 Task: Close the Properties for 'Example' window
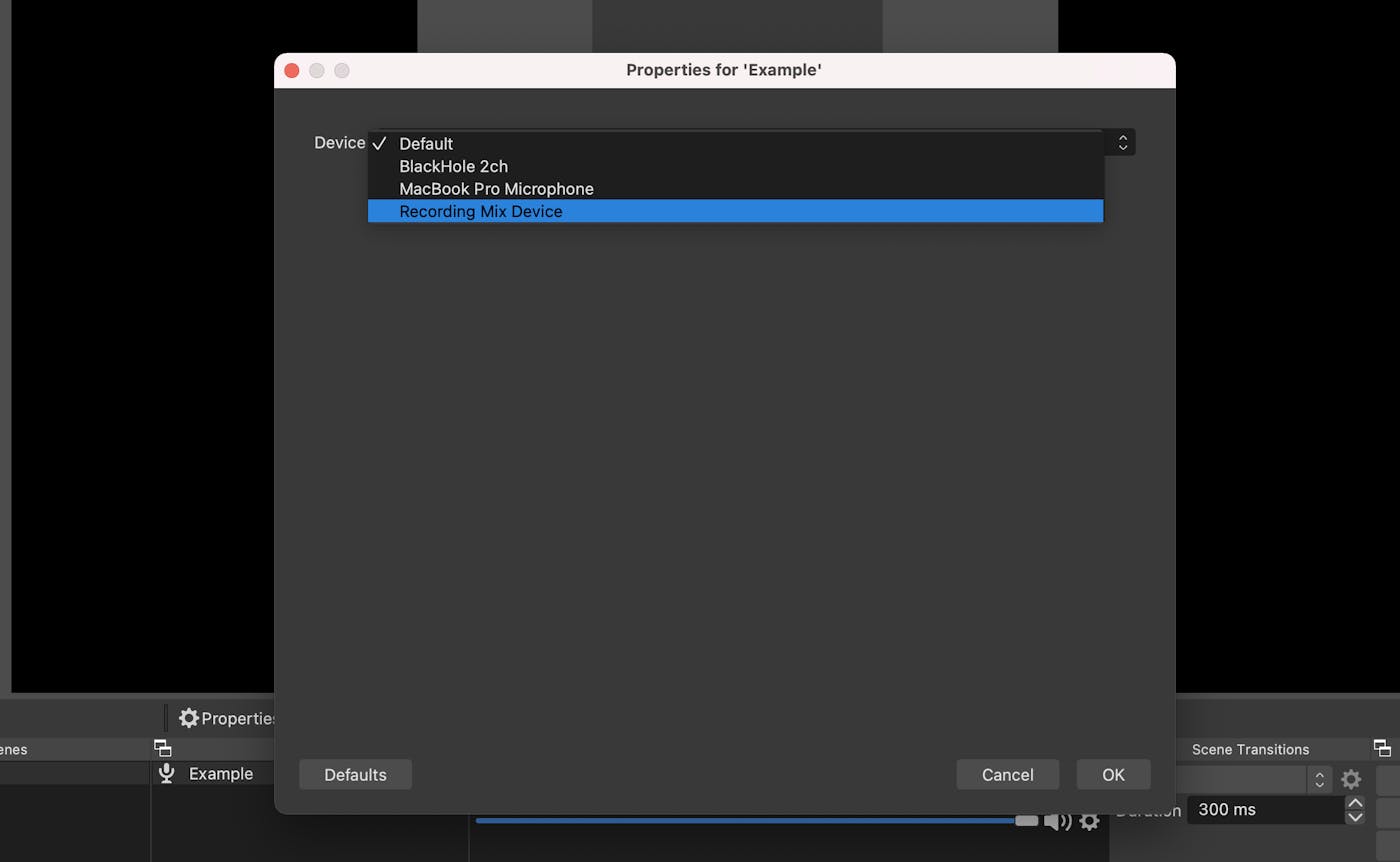pos(292,70)
